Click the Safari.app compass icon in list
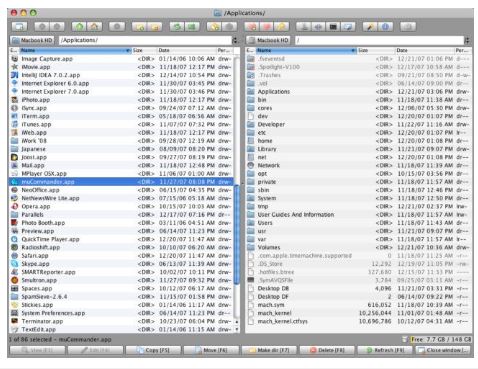Viewport: 478px width, 369px height. click(x=15, y=256)
